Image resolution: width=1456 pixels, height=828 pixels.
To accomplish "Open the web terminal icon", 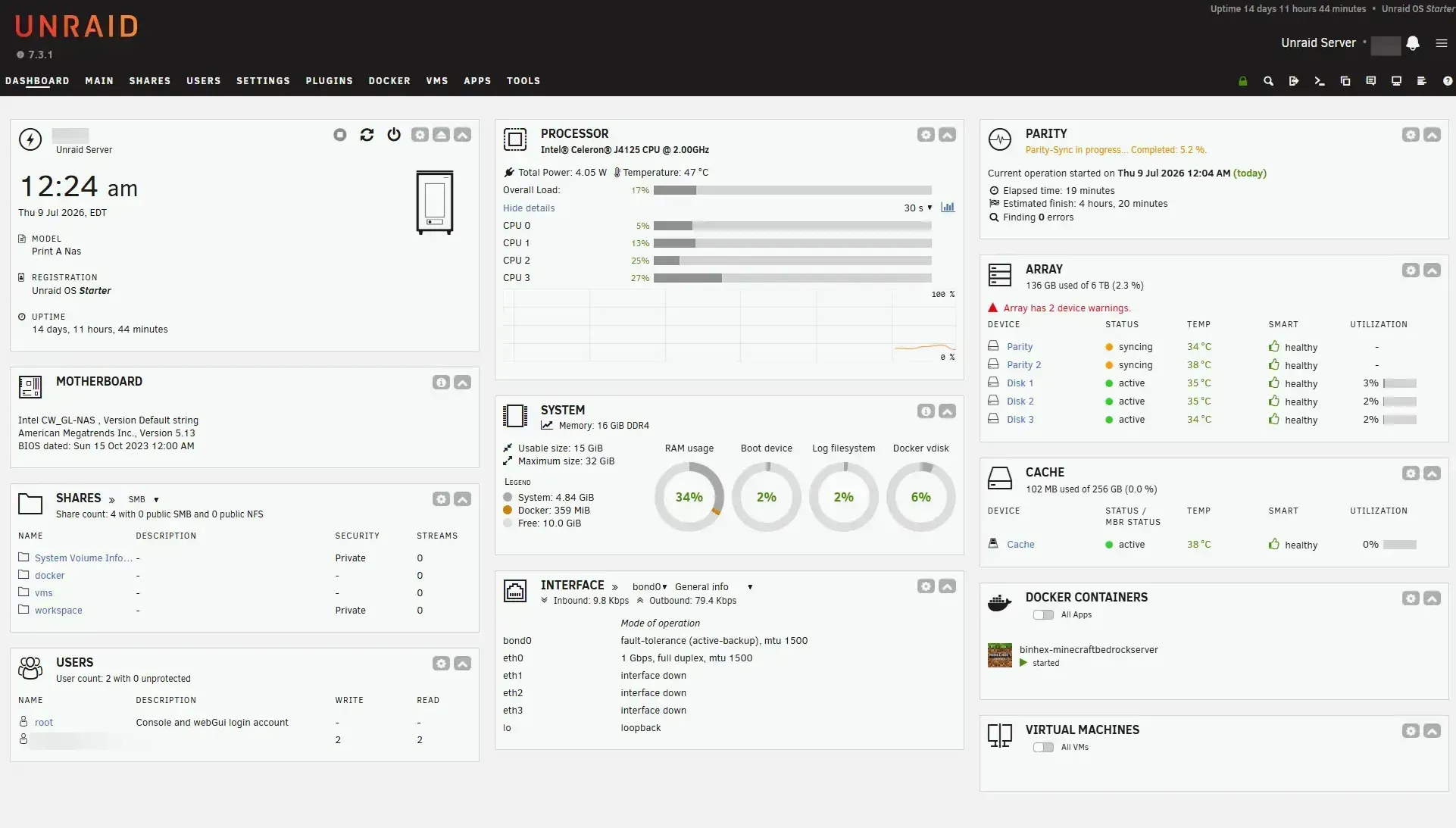I will [x=1320, y=81].
